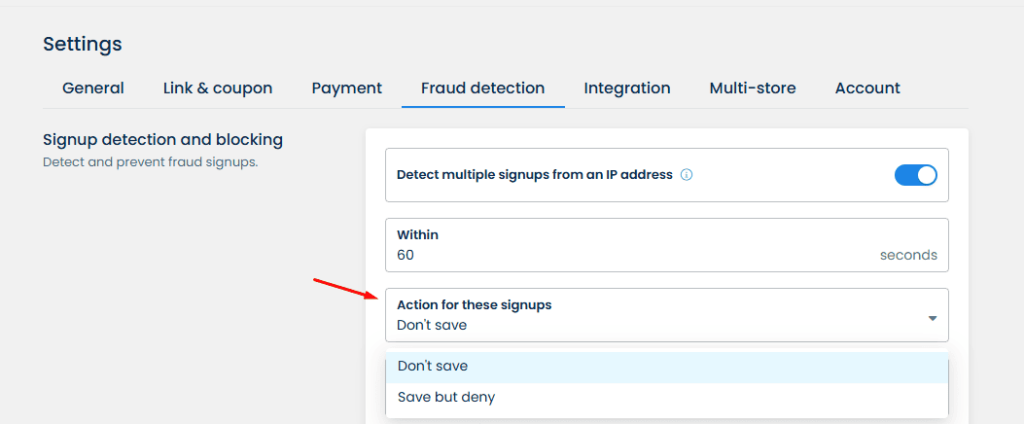Viewport: 1024px width, 424px height.
Task: Open the Account tab
Action: [x=868, y=88]
